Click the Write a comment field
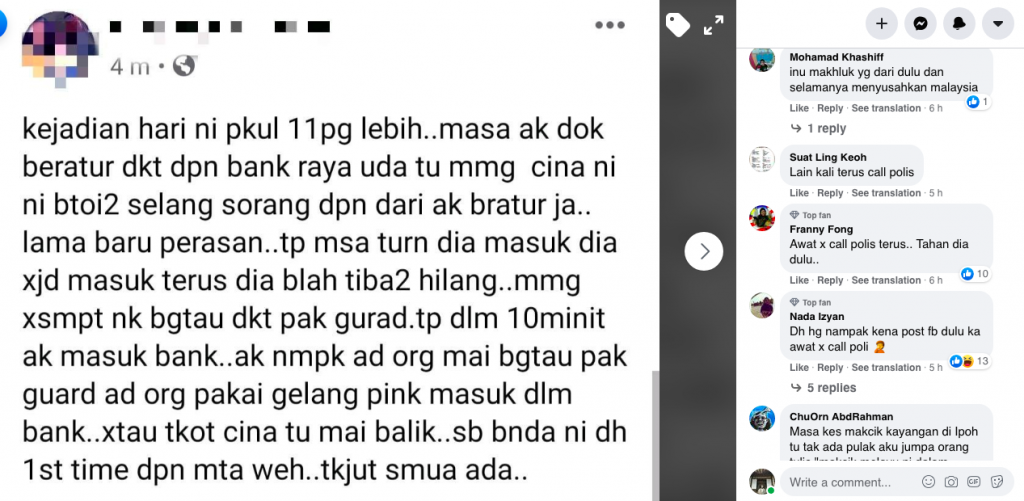The width and height of the screenshot is (1024, 501). pyautogui.click(x=849, y=483)
